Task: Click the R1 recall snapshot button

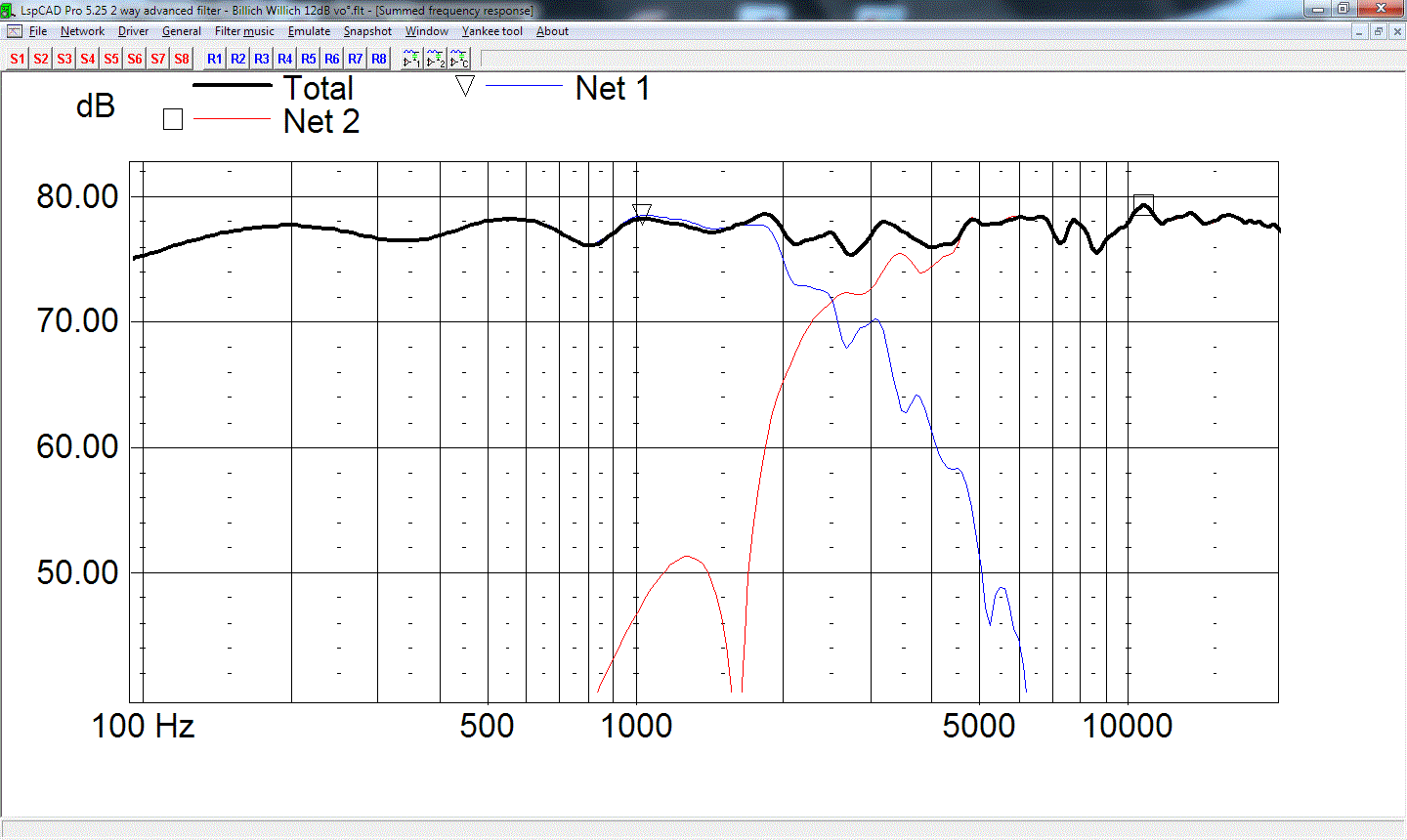Action: point(215,59)
